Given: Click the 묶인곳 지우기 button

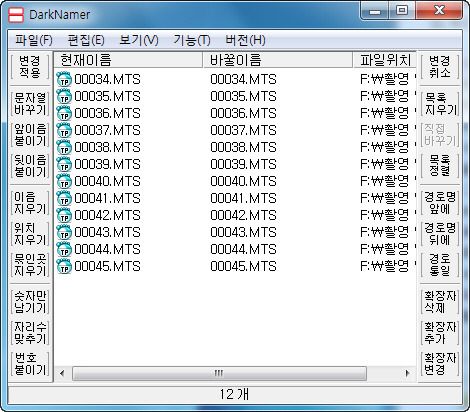Looking at the screenshot, I should pos(30,265).
